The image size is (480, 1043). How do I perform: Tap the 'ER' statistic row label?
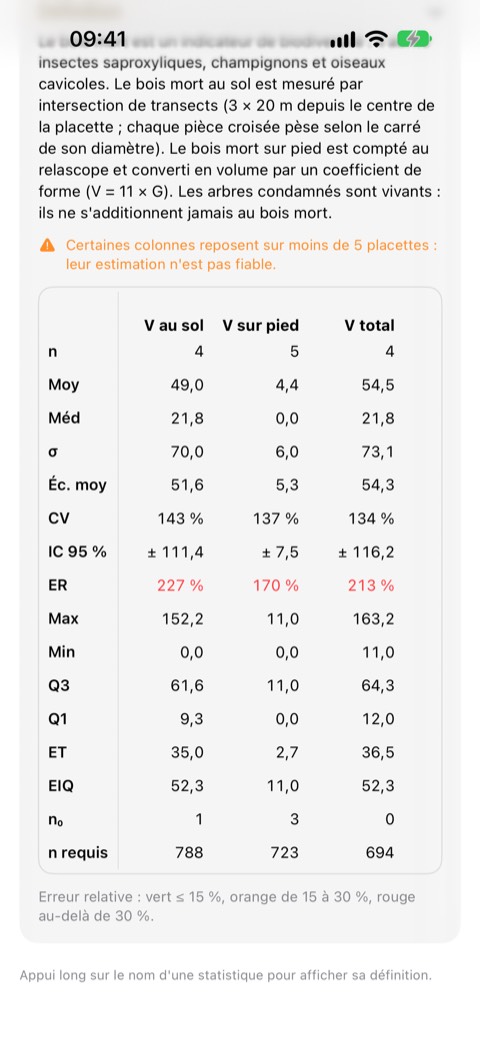(x=58, y=585)
